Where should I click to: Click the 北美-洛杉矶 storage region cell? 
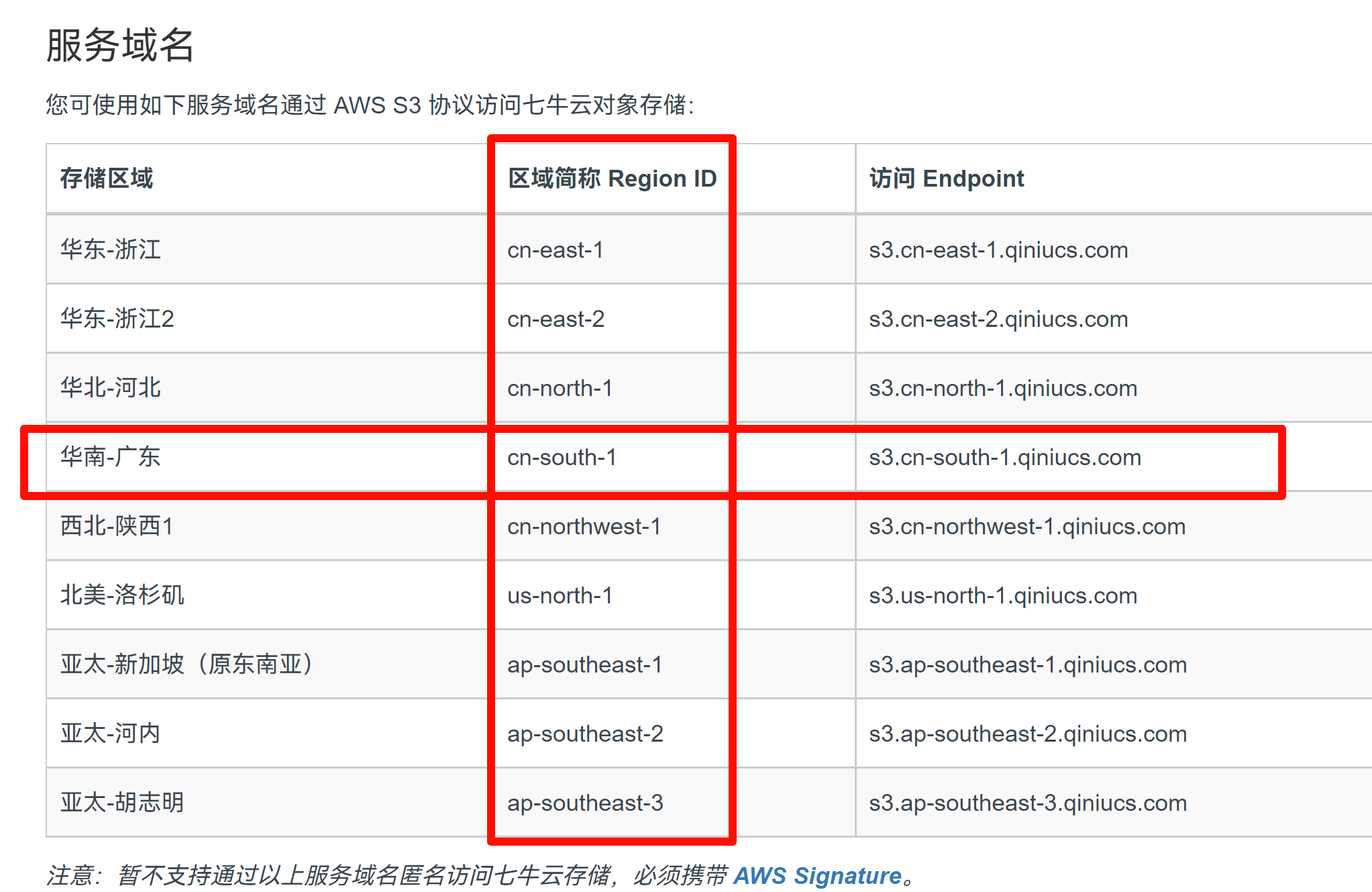pos(122,595)
